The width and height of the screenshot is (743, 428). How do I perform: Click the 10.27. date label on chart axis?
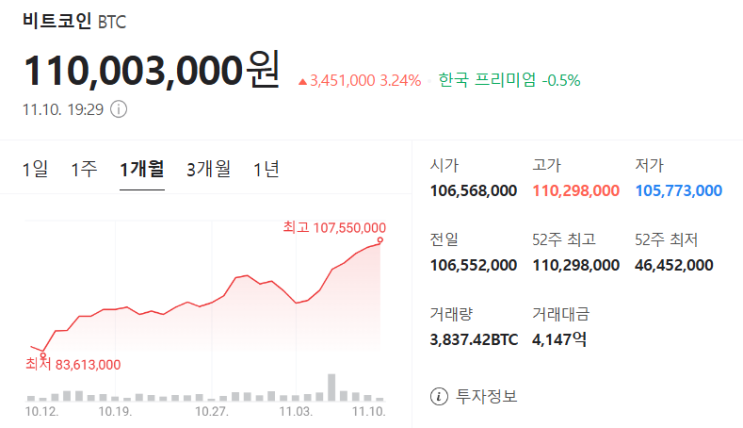point(212,411)
